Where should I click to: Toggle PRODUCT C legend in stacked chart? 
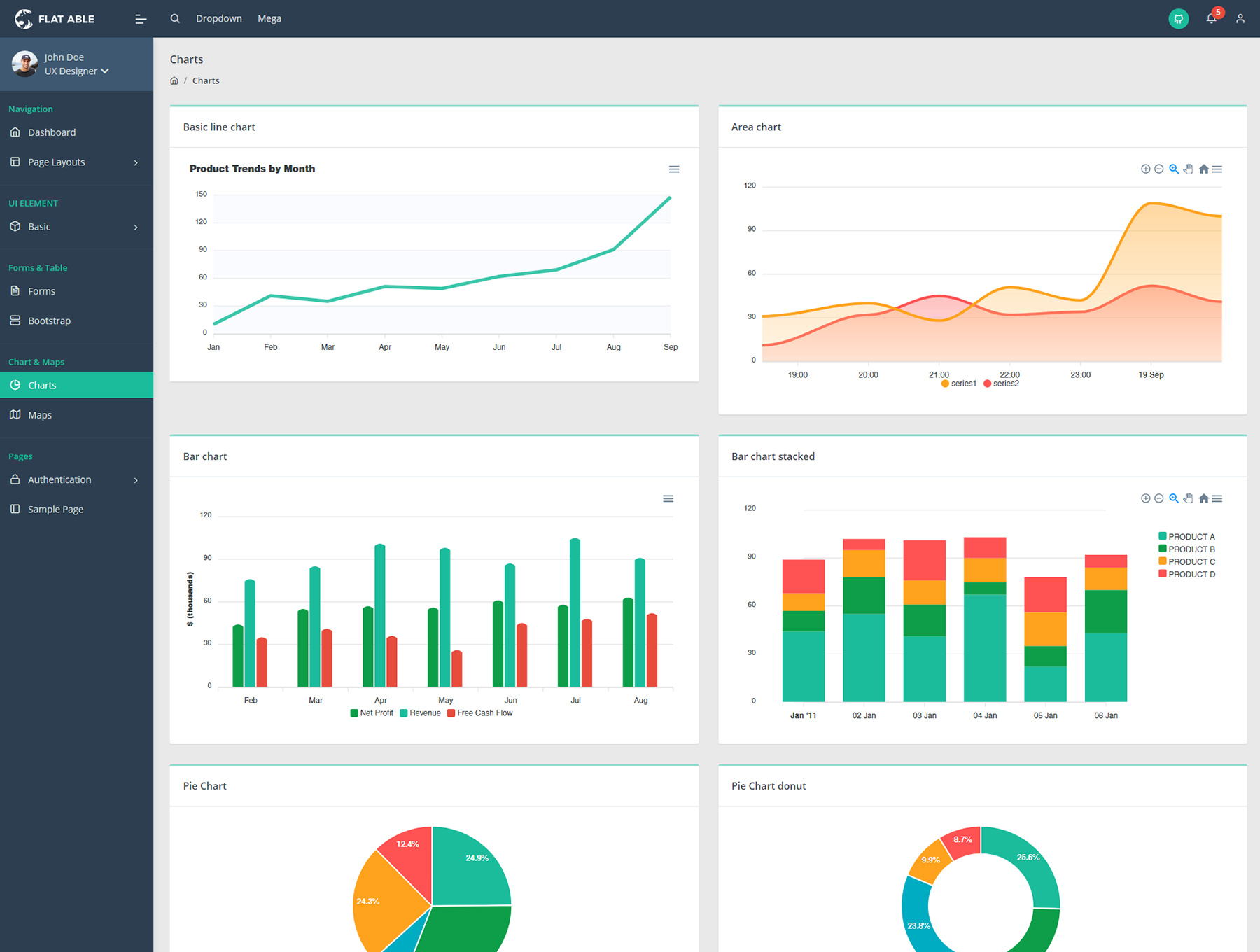coord(1187,562)
